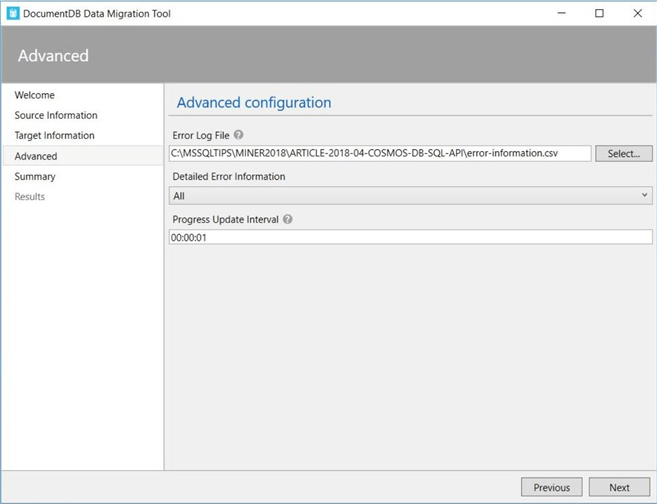Image resolution: width=657 pixels, height=504 pixels.
Task: Click the Error Log File label
Action: pyautogui.click(x=201, y=135)
